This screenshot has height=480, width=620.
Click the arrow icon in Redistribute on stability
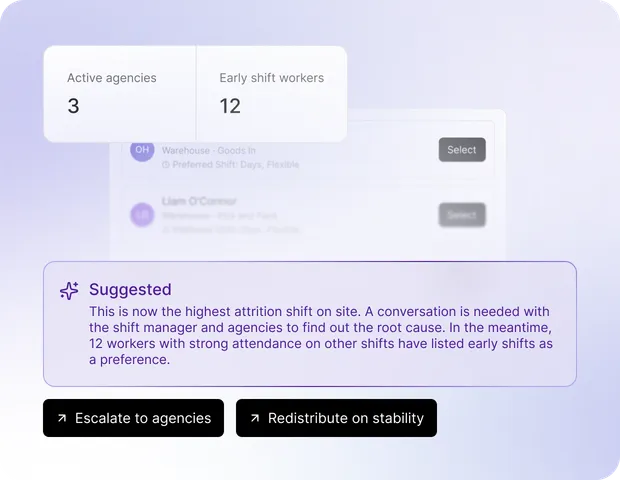pyautogui.click(x=255, y=418)
